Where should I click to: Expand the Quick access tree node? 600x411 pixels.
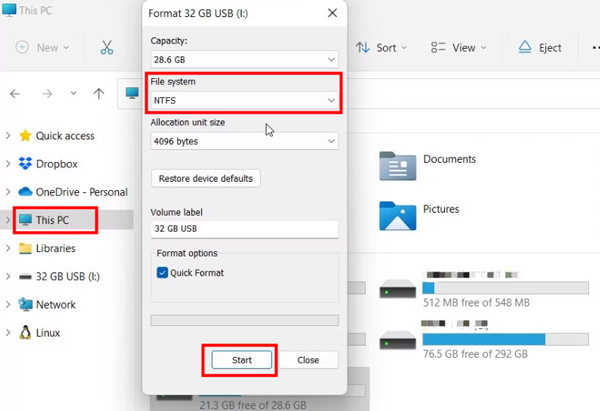tap(8, 135)
